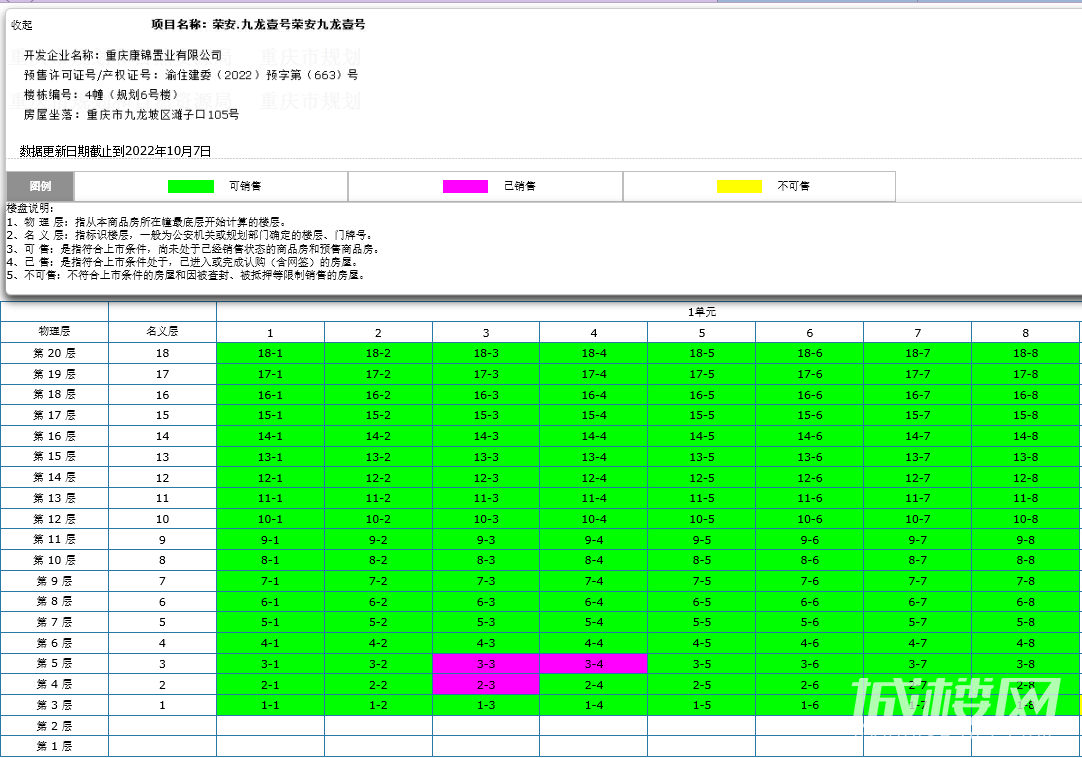Image resolution: width=1082 pixels, height=758 pixels.
Task: Click the address 滩子口105号 line
Action: pyautogui.click(x=131, y=115)
